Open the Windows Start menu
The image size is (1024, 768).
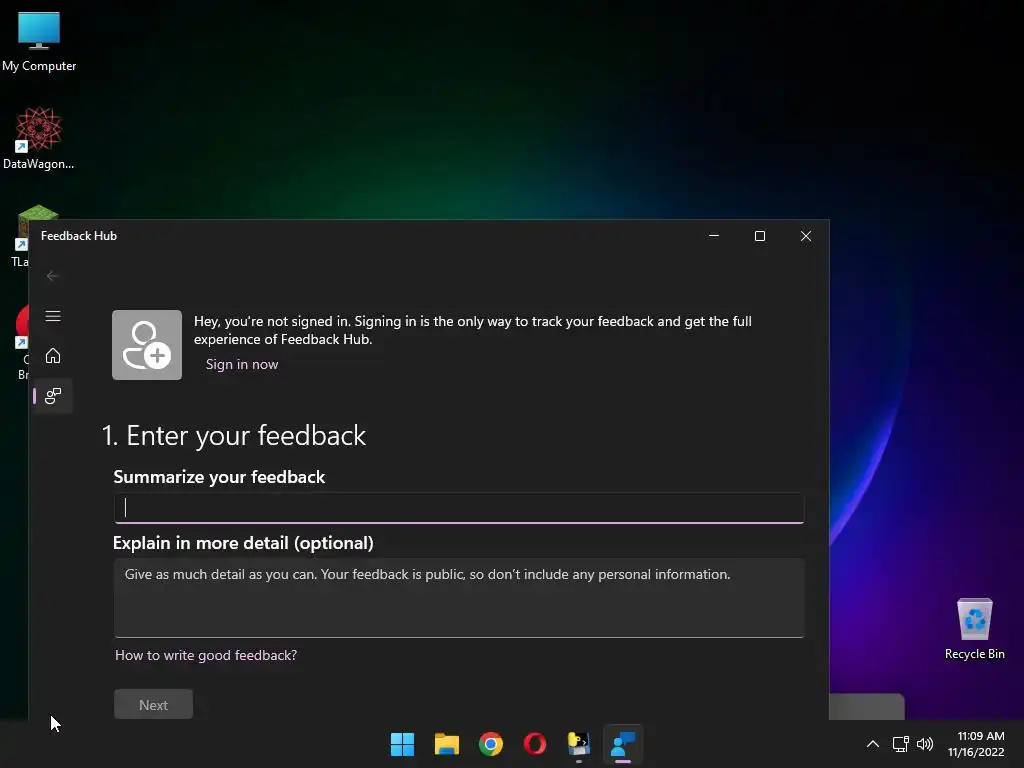[x=402, y=744]
